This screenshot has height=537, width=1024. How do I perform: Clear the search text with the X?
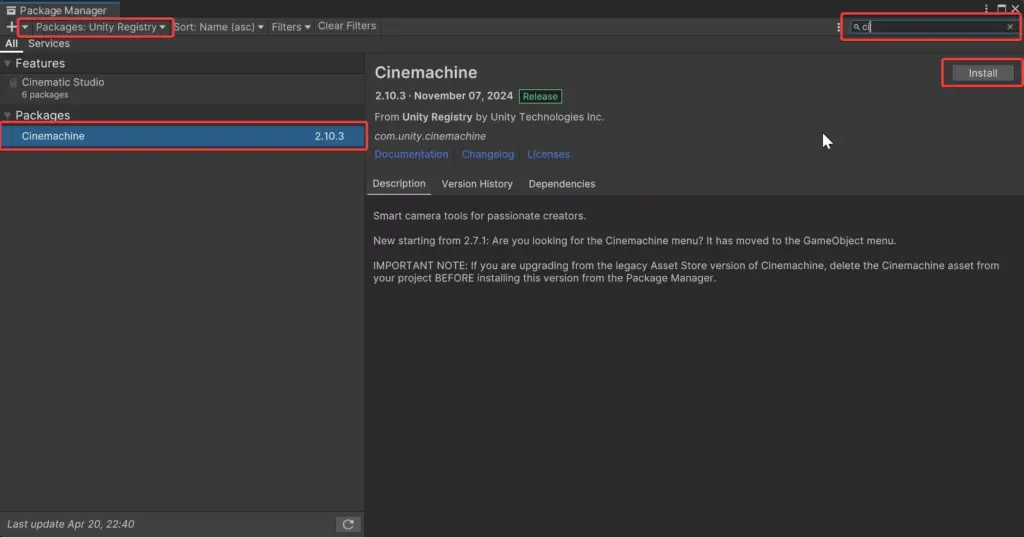pos(1010,27)
